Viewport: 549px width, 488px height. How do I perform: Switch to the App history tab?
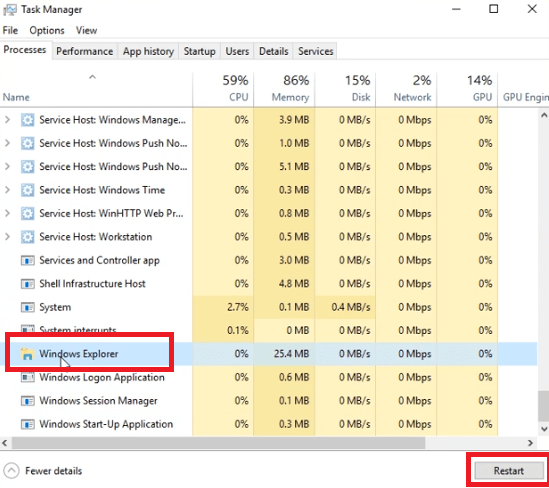click(148, 51)
